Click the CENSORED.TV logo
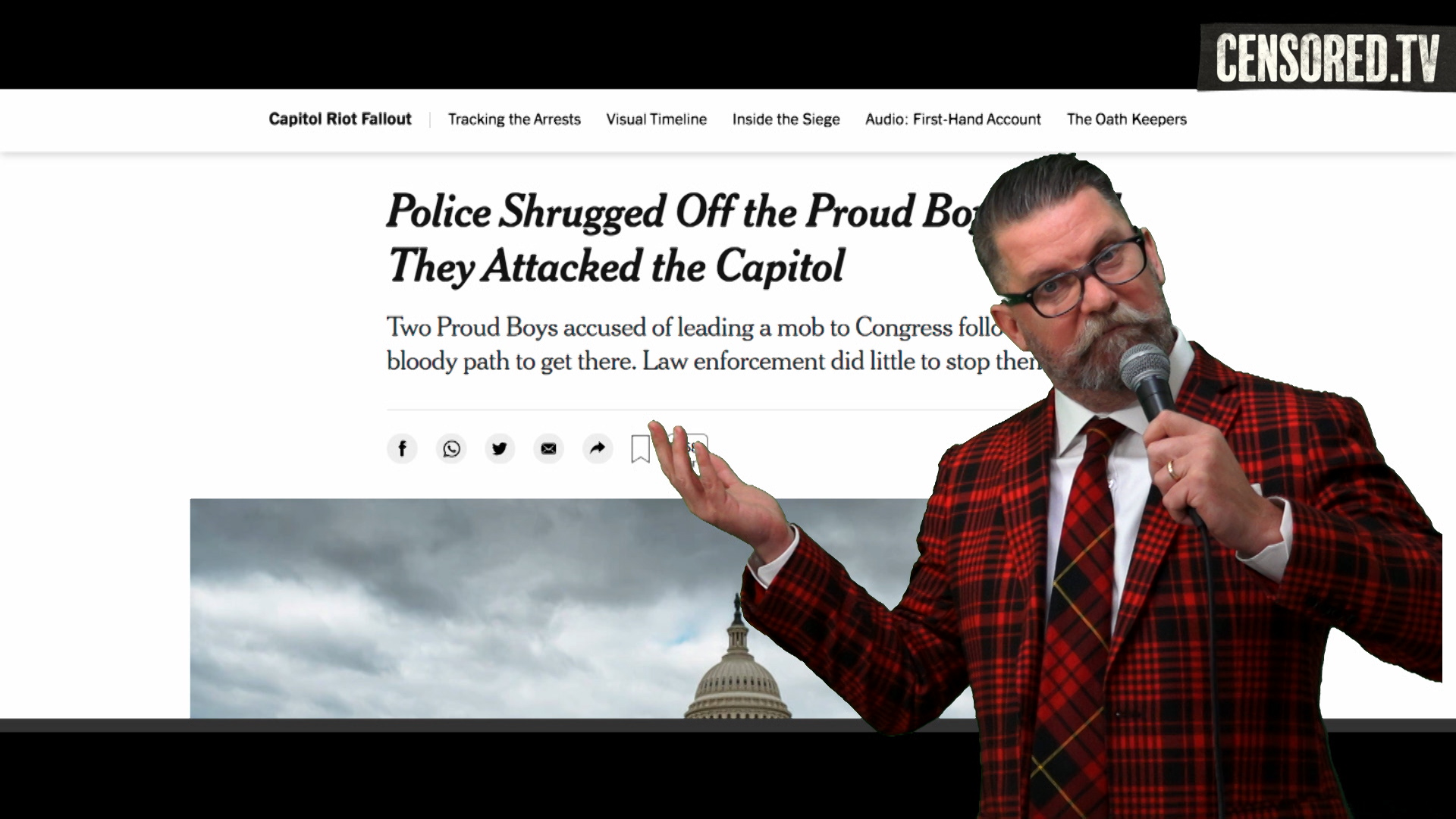The height and width of the screenshot is (819, 1456). point(1327,58)
